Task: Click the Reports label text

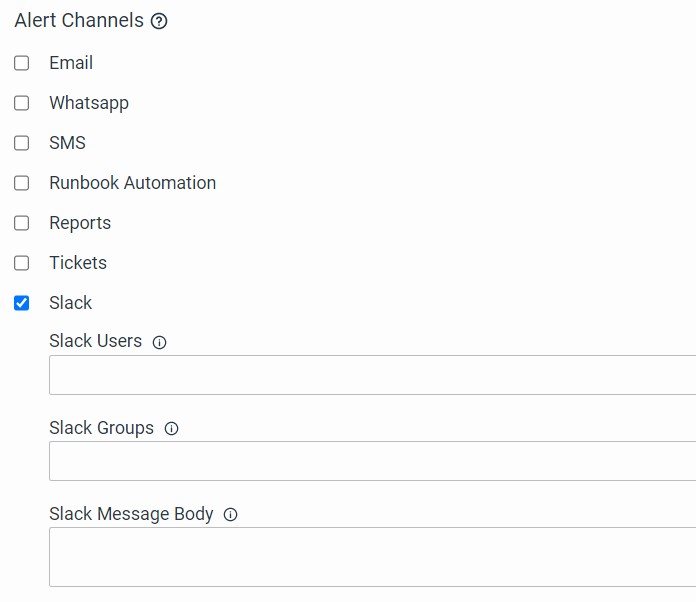Action: point(80,223)
